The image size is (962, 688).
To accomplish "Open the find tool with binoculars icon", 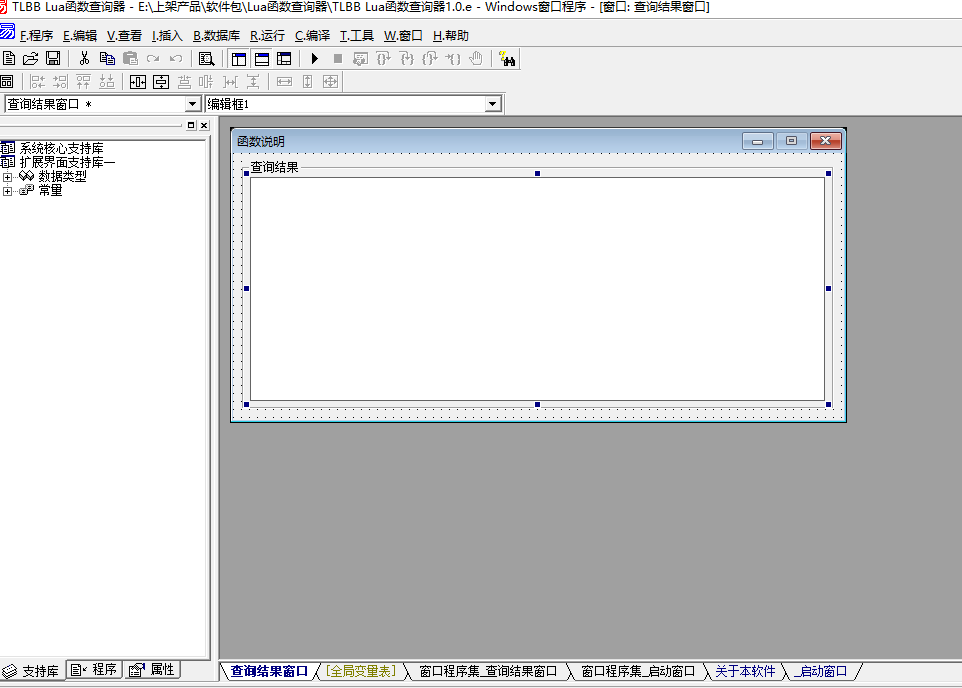I will (x=507, y=59).
